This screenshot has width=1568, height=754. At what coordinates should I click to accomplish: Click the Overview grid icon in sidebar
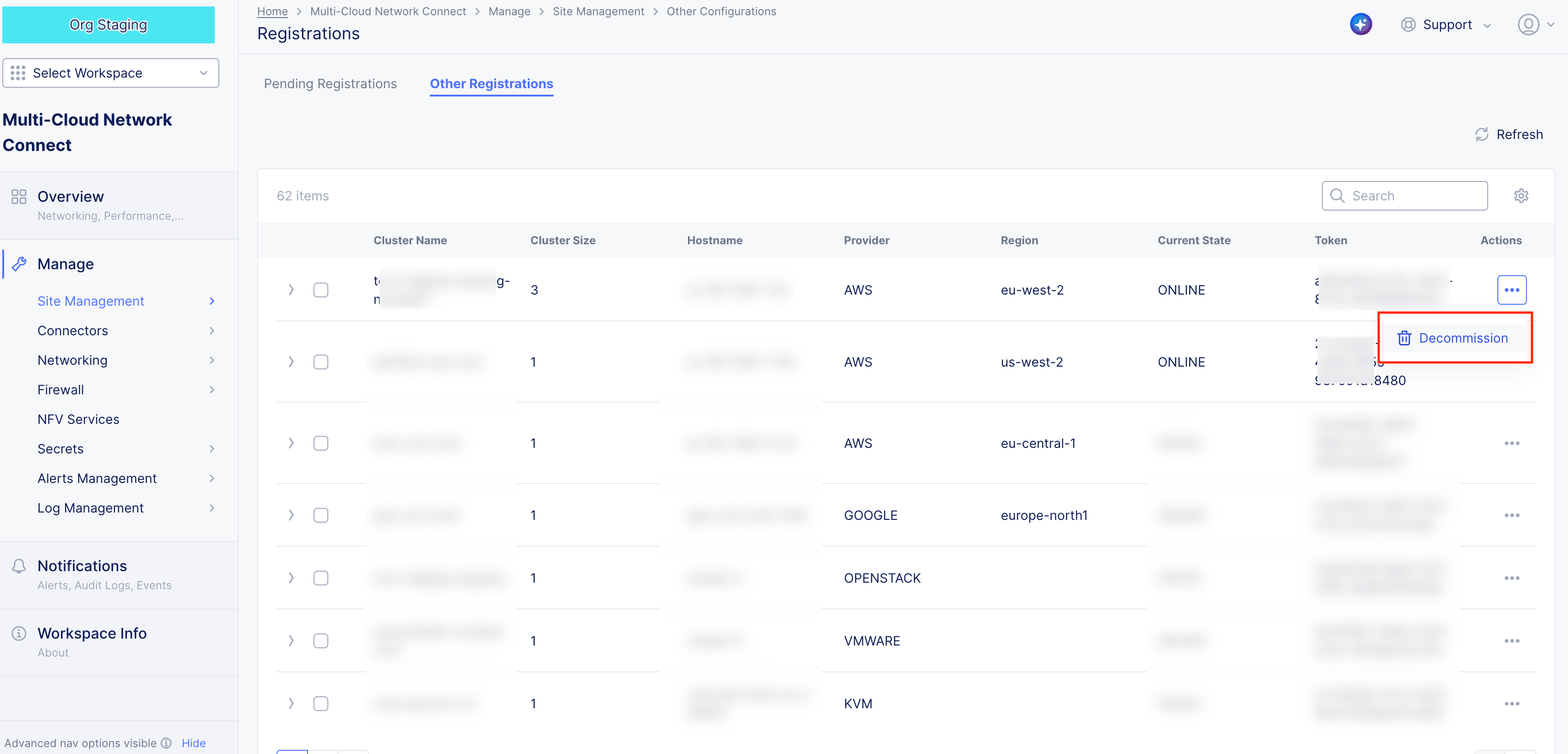coord(19,197)
